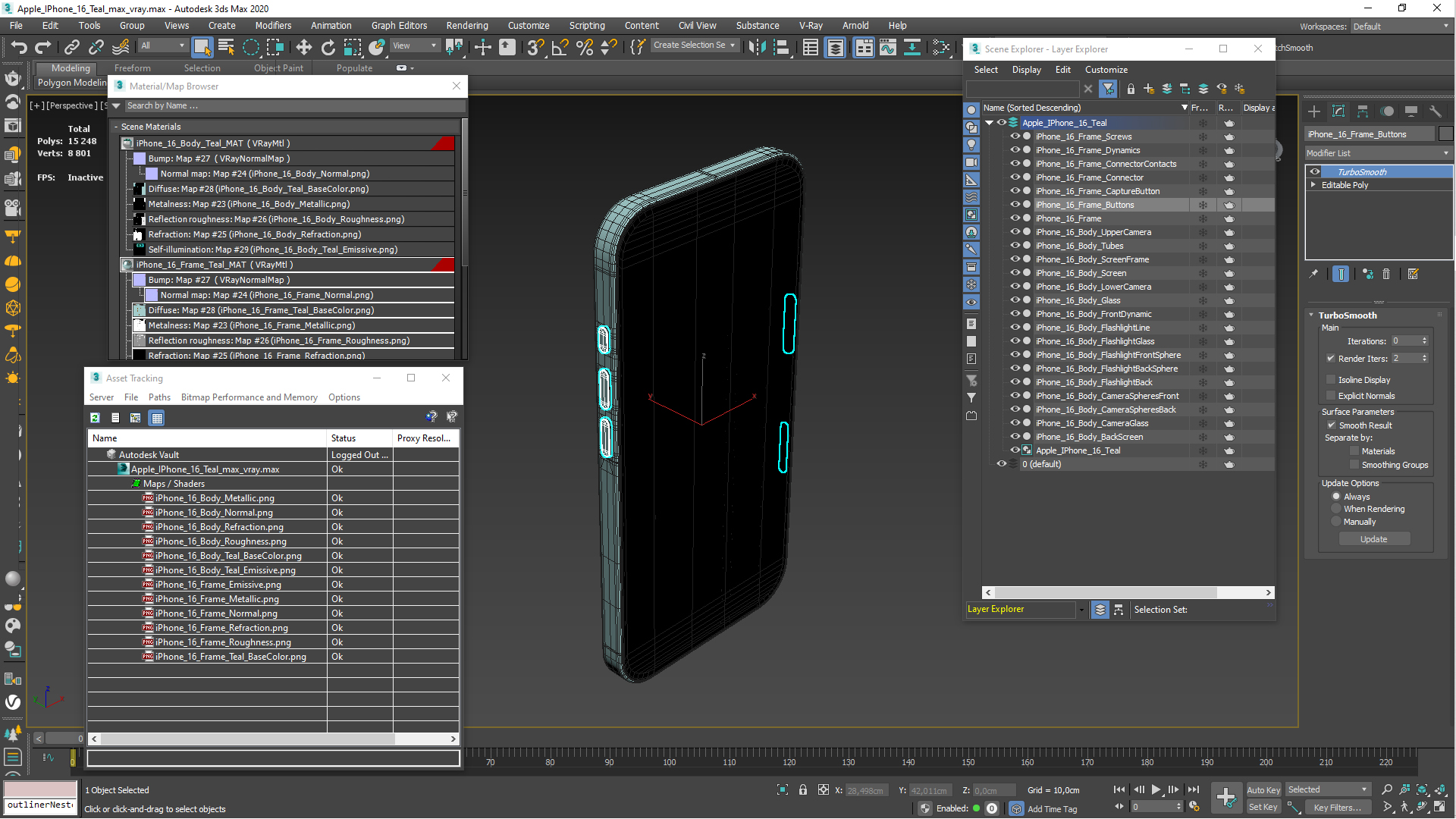Open the Utilities tab wrench icon
The height and width of the screenshot is (819, 1456).
1436,111
